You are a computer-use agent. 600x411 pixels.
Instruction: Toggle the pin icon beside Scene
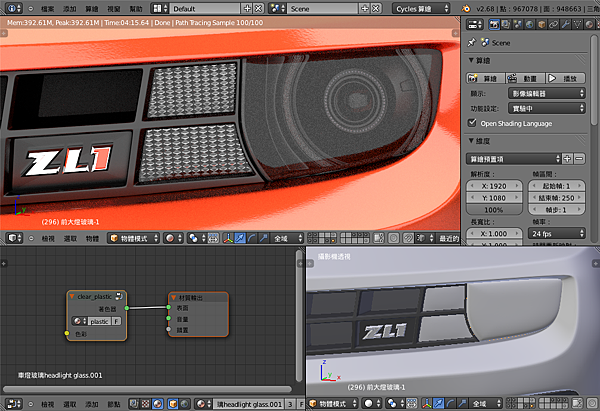(x=471, y=42)
